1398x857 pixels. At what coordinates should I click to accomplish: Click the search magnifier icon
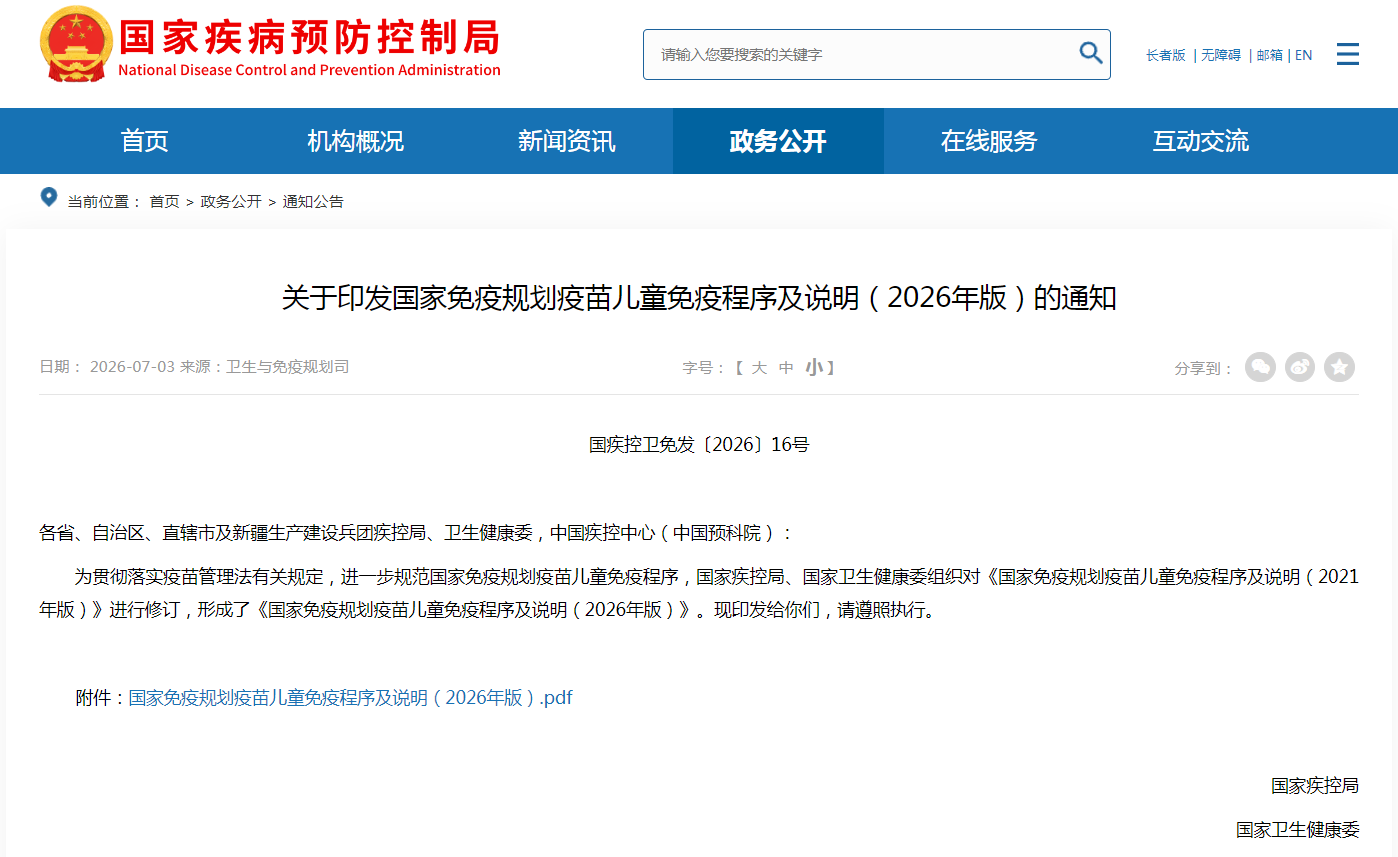pyautogui.click(x=1090, y=53)
